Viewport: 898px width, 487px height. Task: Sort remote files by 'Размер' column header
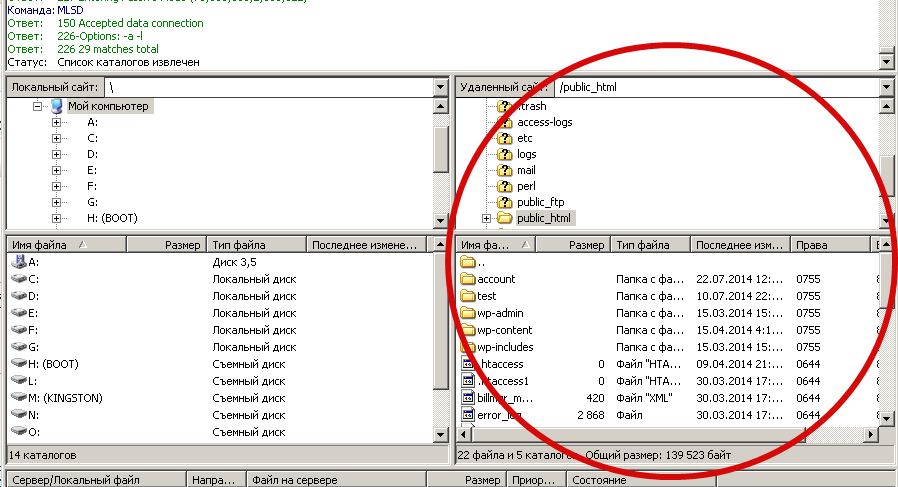(573, 245)
